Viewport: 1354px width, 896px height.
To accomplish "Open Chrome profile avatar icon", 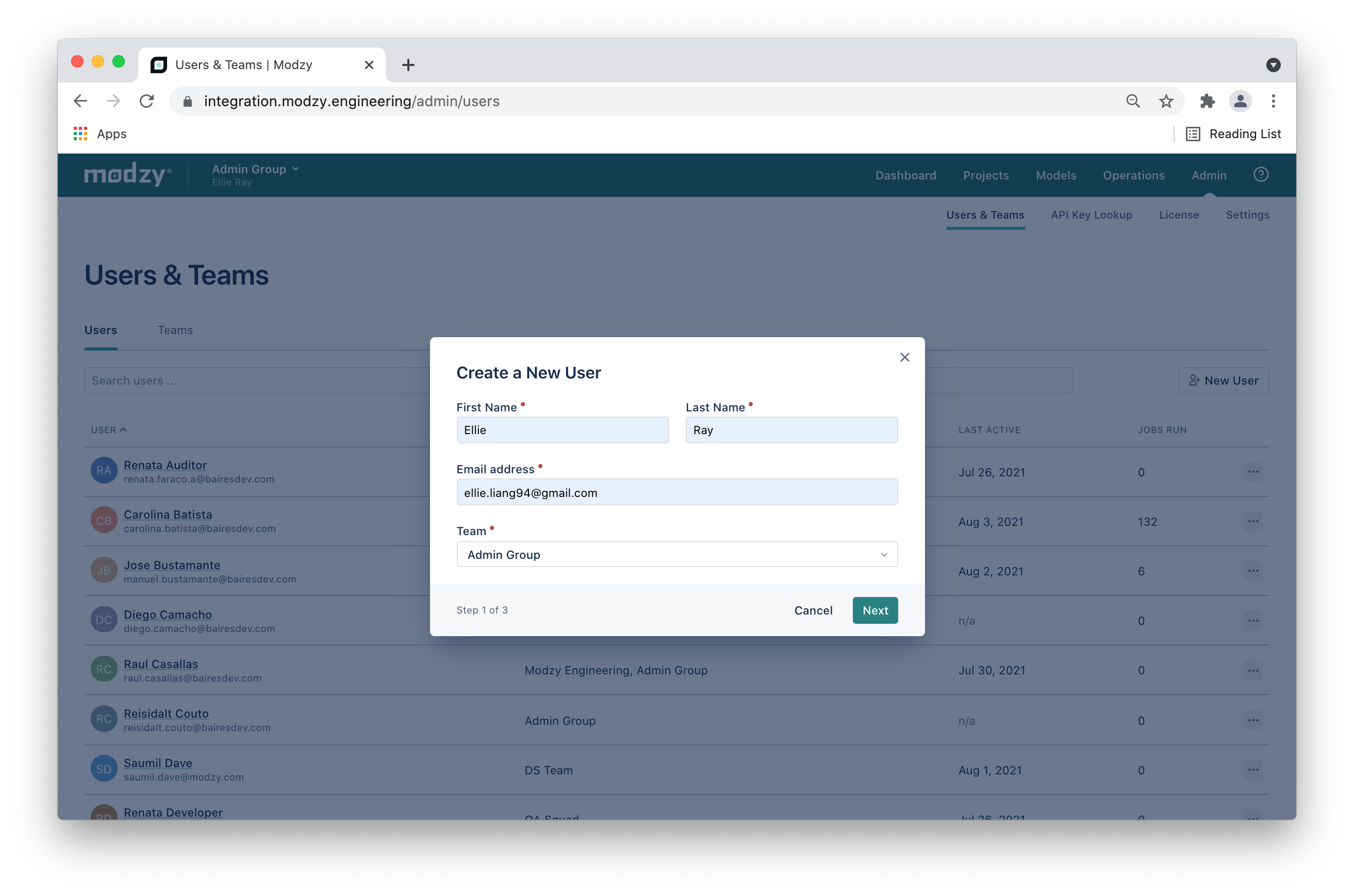I will point(1240,101).
